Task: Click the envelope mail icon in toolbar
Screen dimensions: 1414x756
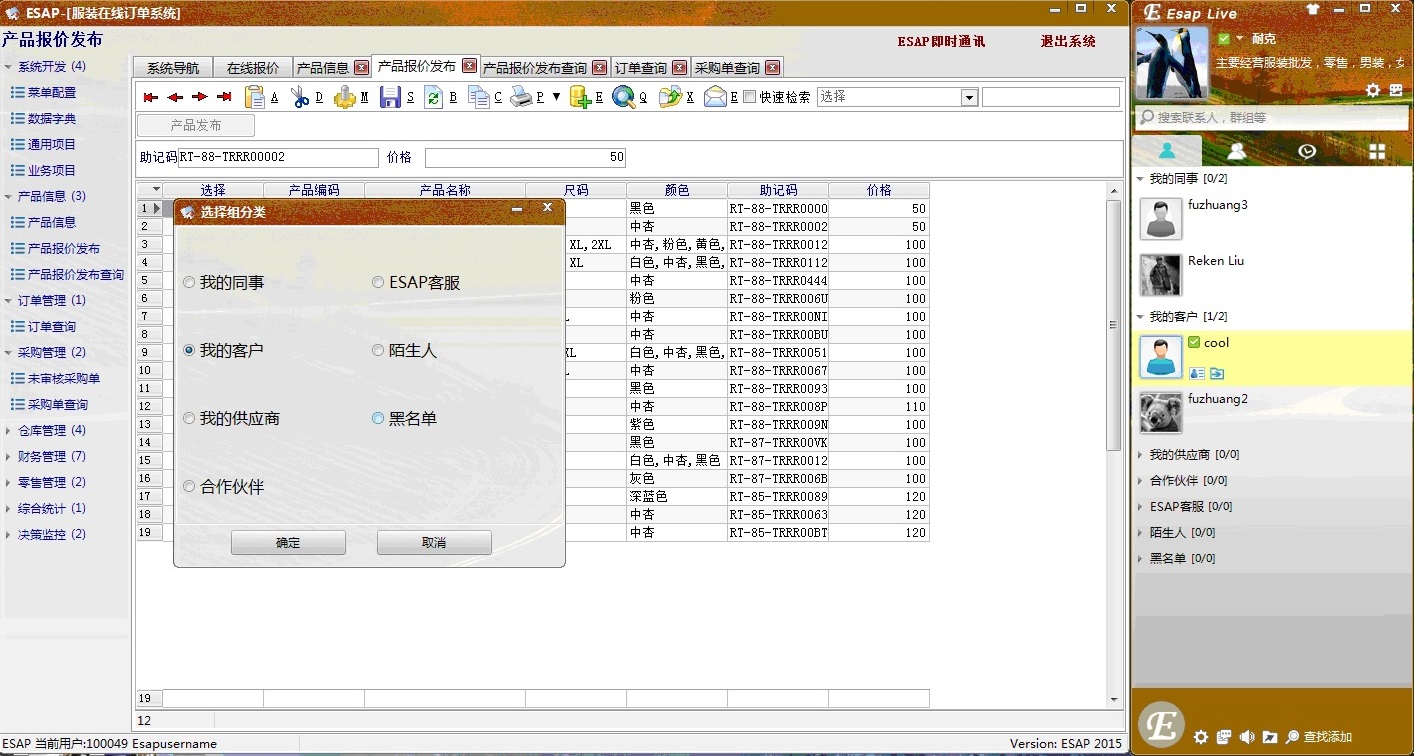Action: [x=715, y=97]
